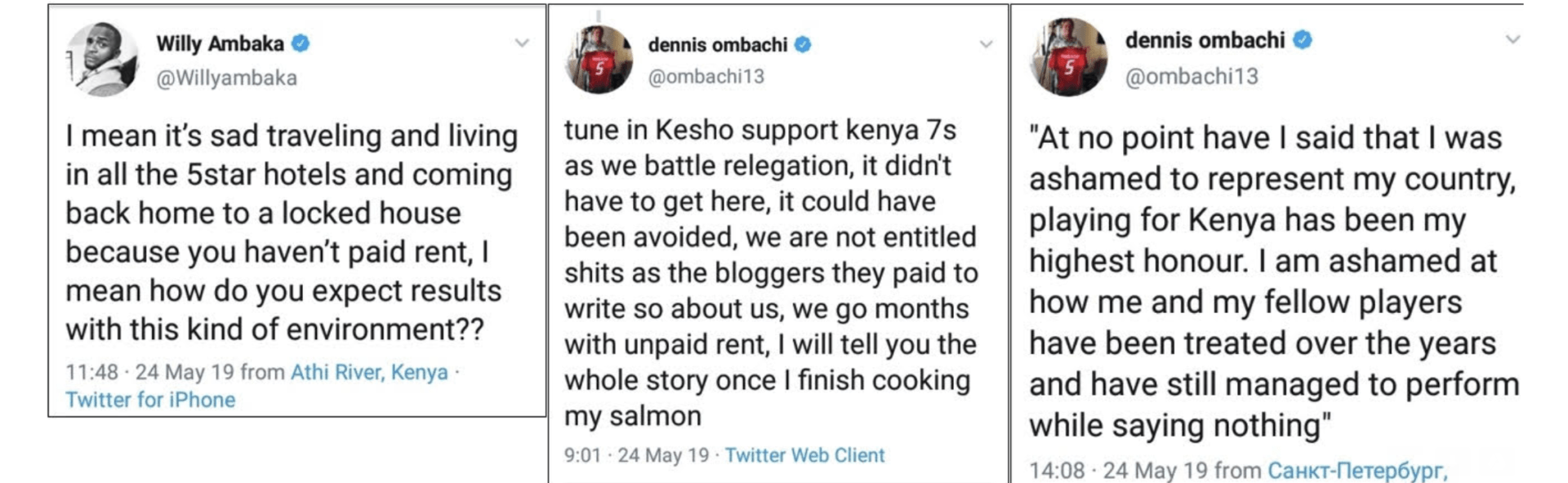Click the @Willyambaka handle
This screenshot has height=483, width=1568.
click(x=226, y=78)
